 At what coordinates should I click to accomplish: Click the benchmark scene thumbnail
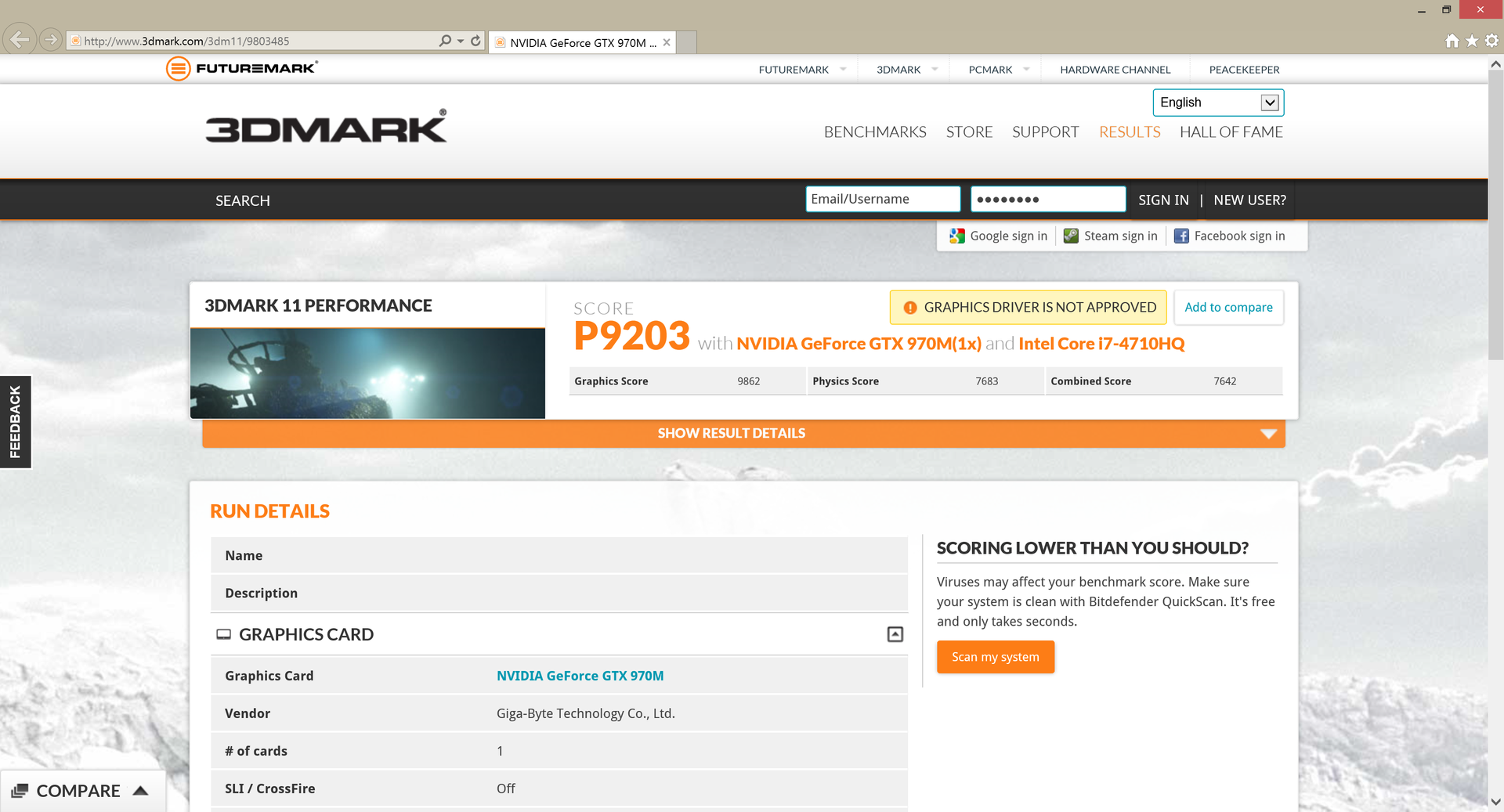367,374
